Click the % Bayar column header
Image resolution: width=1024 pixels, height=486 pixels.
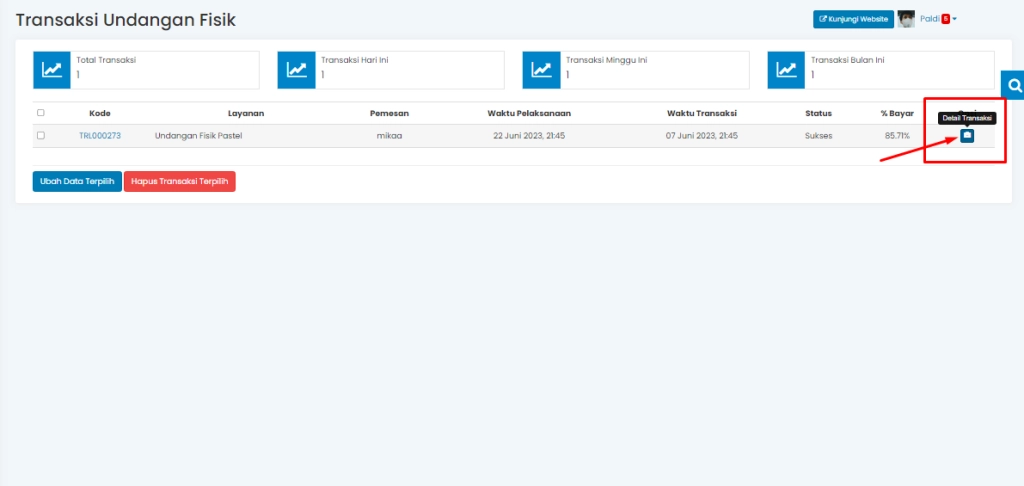point(897,113)
